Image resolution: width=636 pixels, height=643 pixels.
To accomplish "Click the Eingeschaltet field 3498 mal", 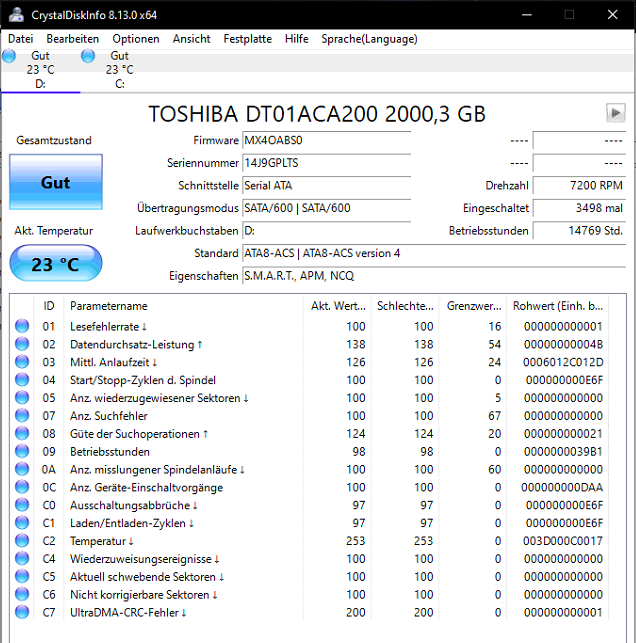I will 579,208.
